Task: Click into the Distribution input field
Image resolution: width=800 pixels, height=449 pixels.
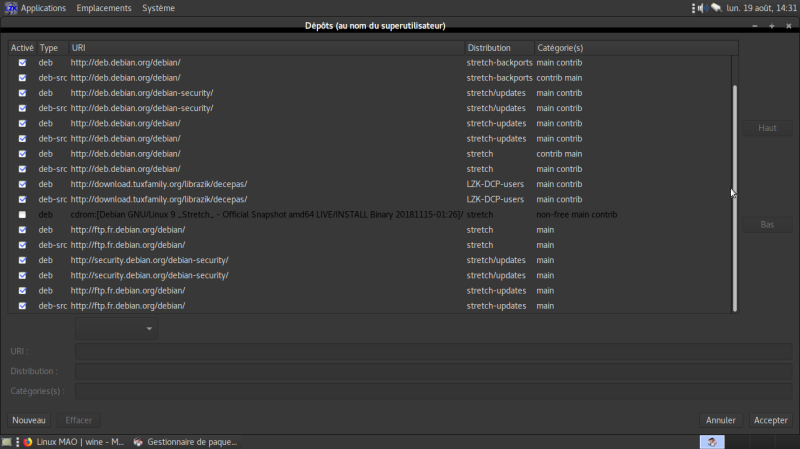Action: [434, 371]
